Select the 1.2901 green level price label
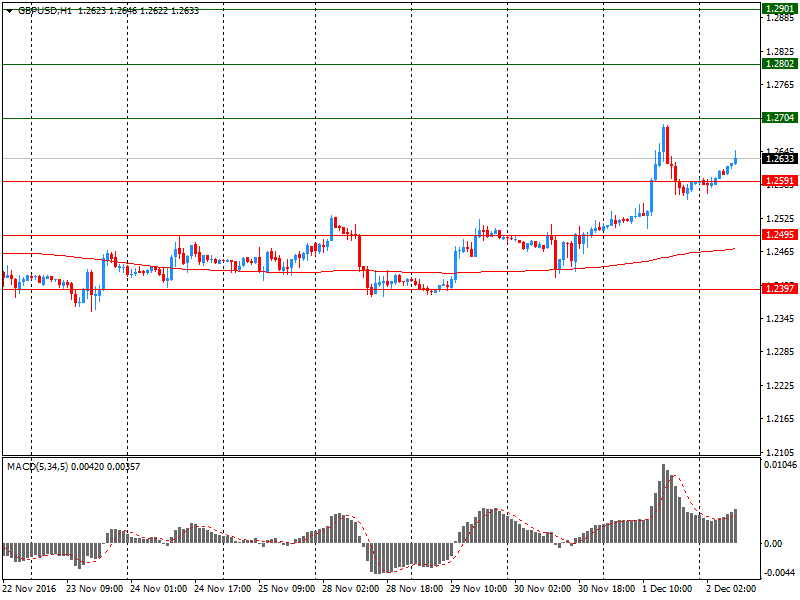The width and height of the screenshot is (800, 600). (x=780, y=9)
